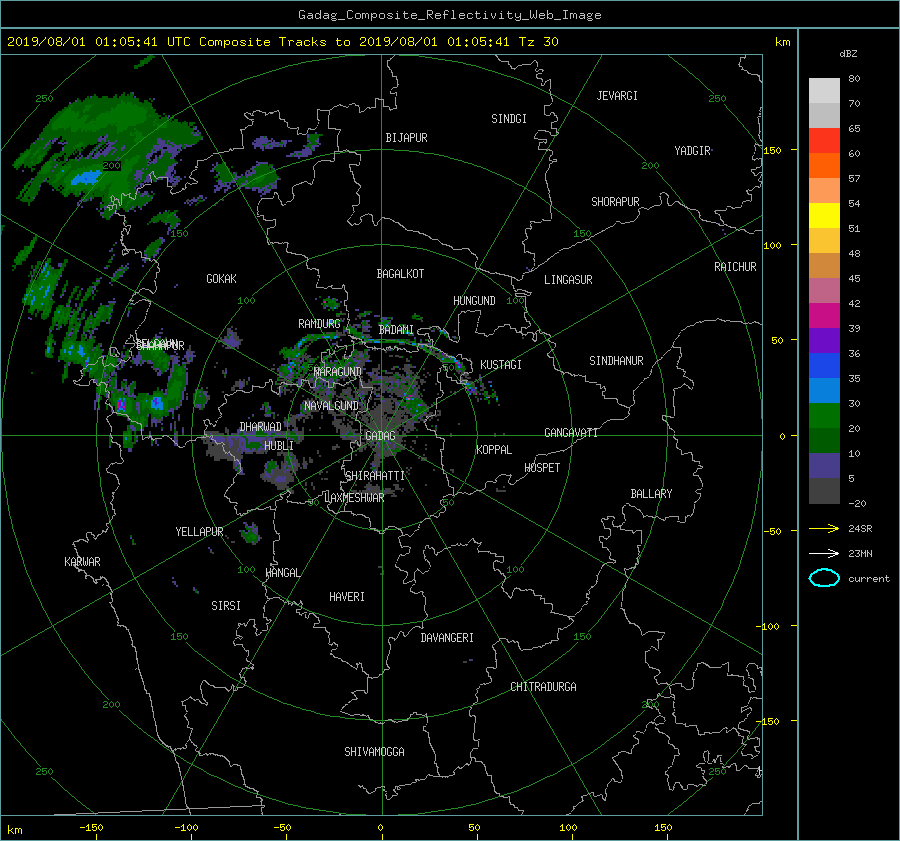Image resolution: width=900 pixels, height=841 pixels.
Task: Click the UTC Composite Tracks timestamp header
Action: tap(282, 42)
